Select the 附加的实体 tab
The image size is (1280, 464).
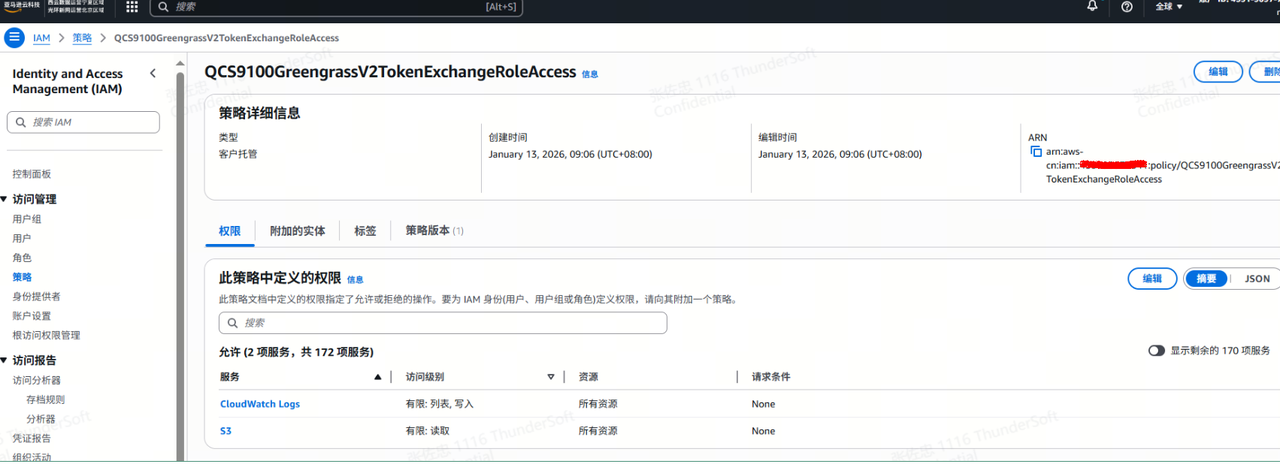[x=298, y=231]
